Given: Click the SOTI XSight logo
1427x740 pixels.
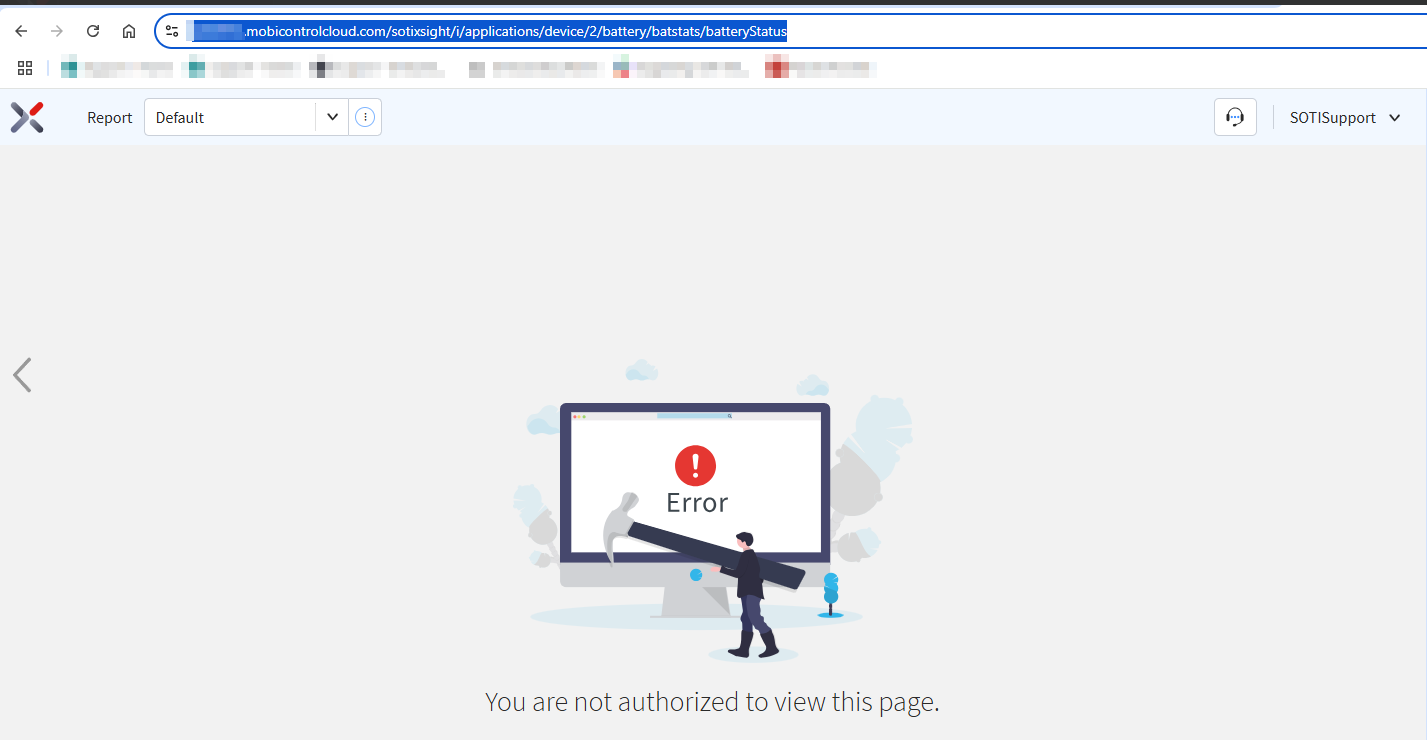Looking at the screenshot, I should tap(27, 117).
